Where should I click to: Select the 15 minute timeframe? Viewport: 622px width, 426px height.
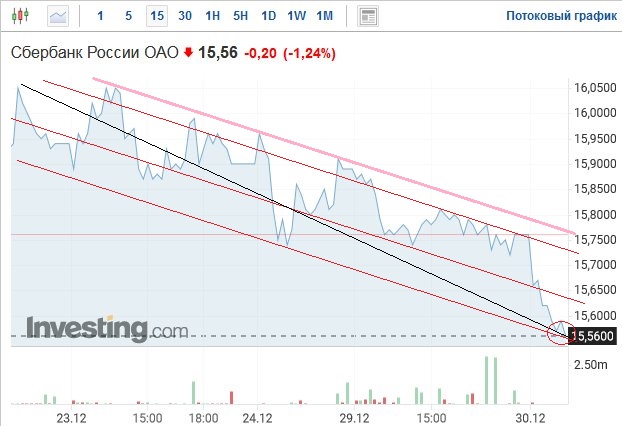(157, 16)
